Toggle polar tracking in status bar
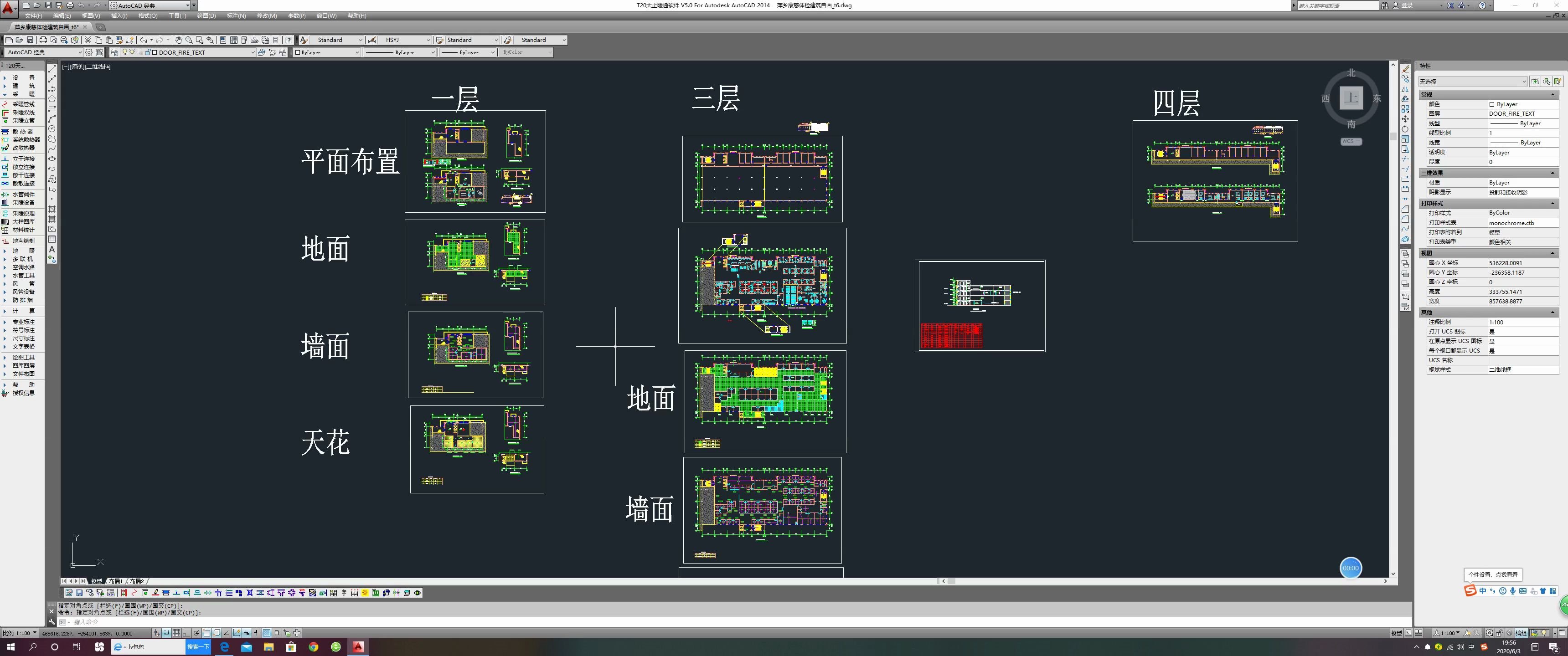The image size is (1568, 656). tap(196, 633)
